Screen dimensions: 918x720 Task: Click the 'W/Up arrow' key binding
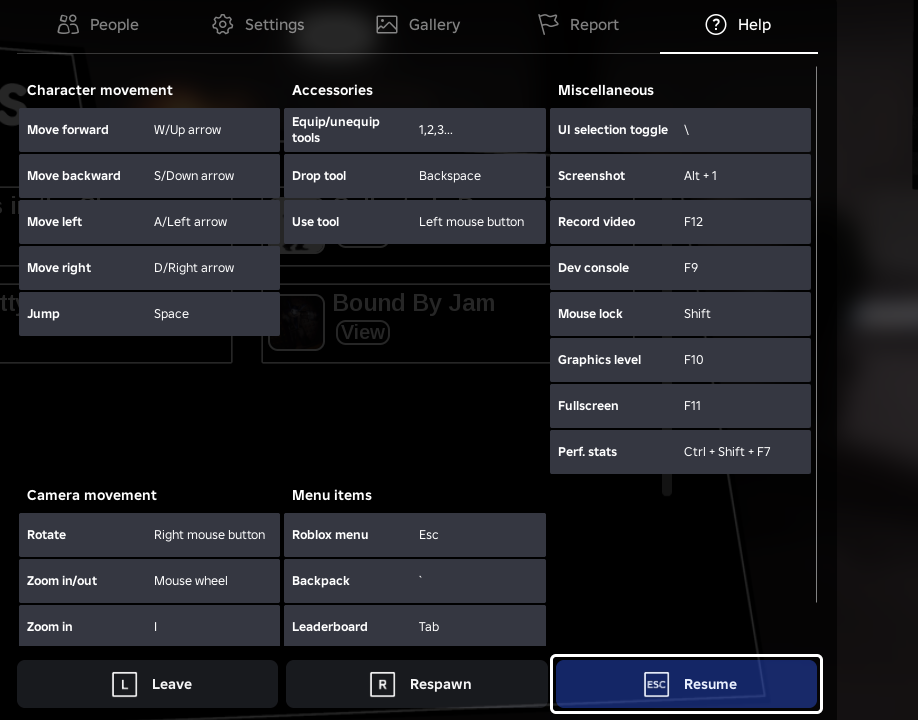click(187, 130)
